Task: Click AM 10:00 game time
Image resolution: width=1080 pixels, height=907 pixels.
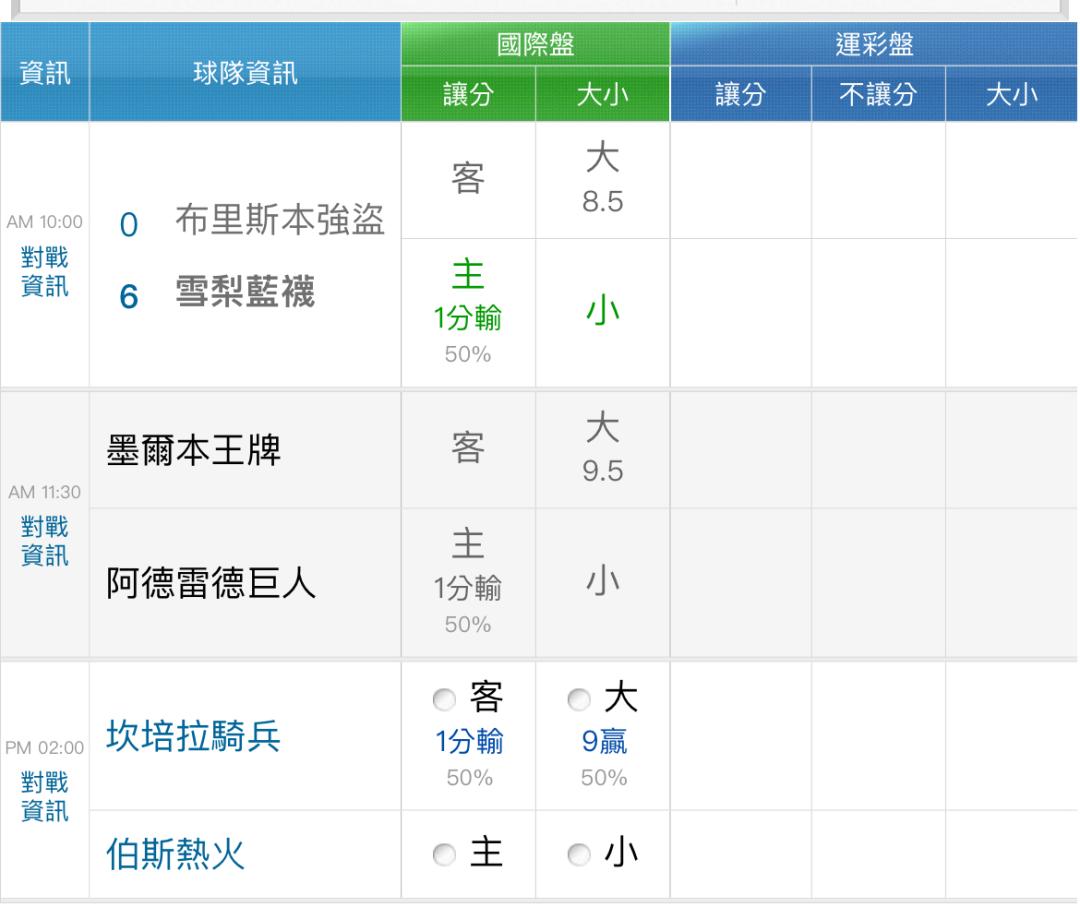Action: click(45, 222)
